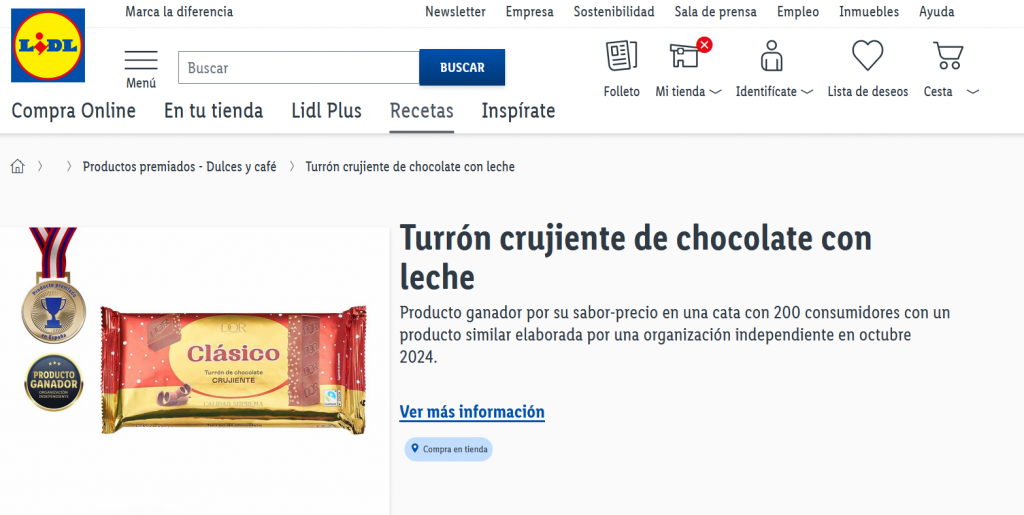The width and height of the screenshot is (1024, 515).
Task: Open the Empleo link
Action: pyautogui.click(x=798, y=12)
